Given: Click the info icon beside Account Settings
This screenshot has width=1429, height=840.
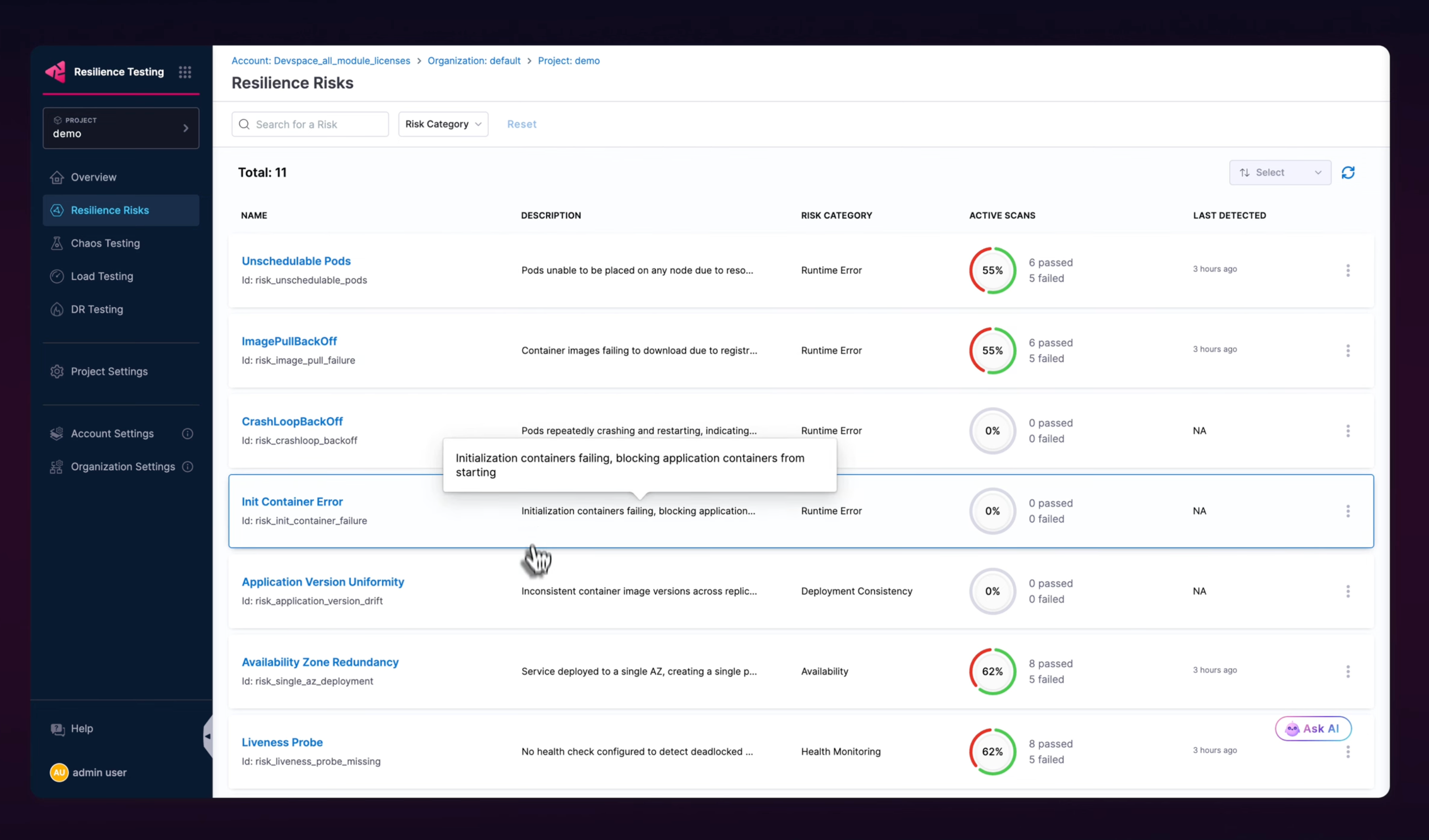Looking at the screenshot, I should [x=188, y=434].
